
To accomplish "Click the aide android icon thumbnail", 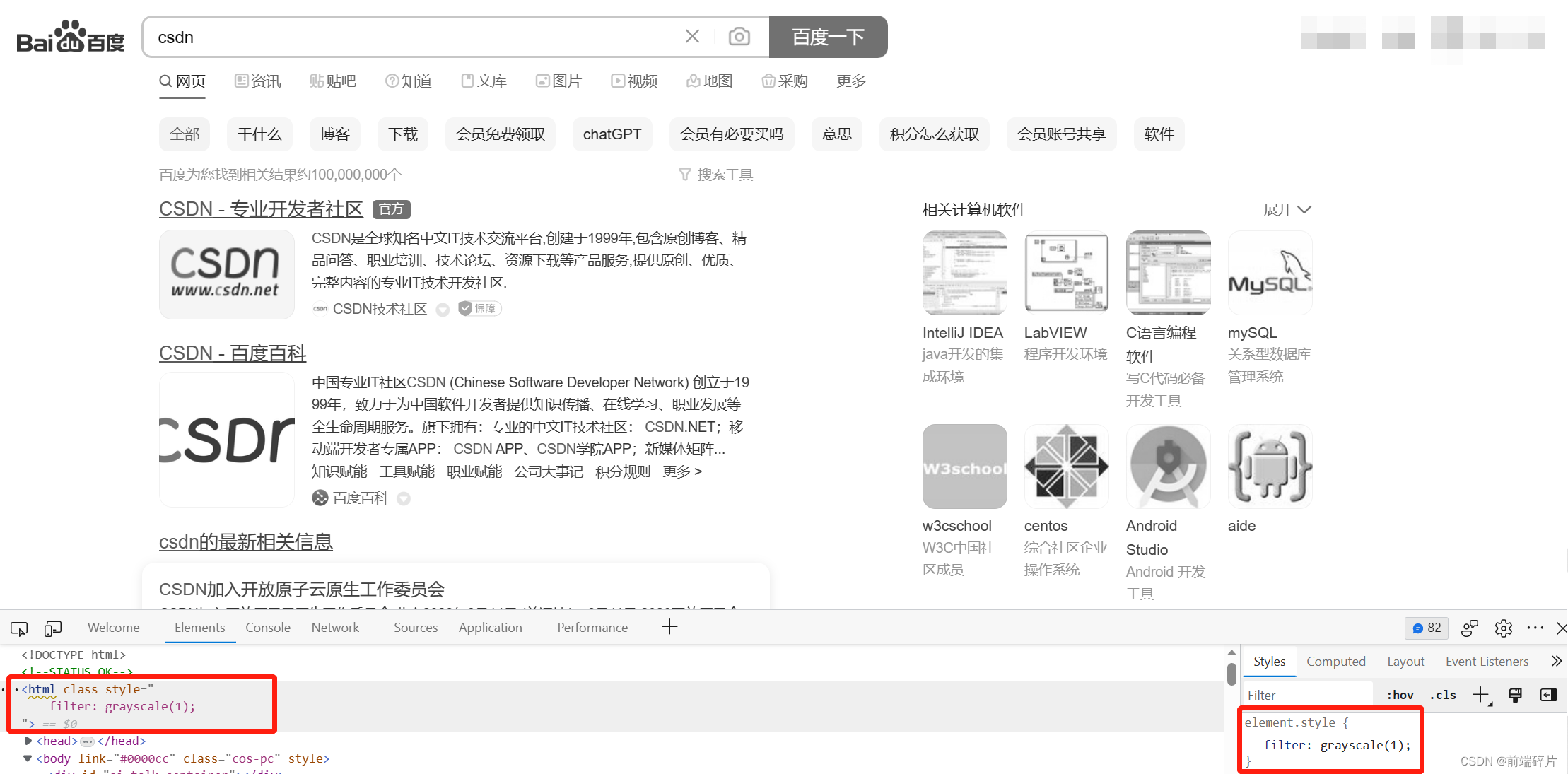I will [x=1270, y=467].
